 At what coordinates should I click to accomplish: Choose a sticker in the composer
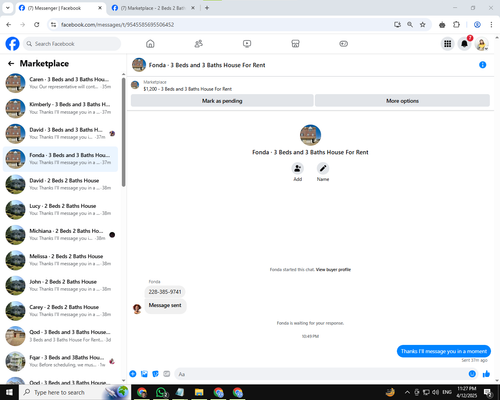click(155, 374)
